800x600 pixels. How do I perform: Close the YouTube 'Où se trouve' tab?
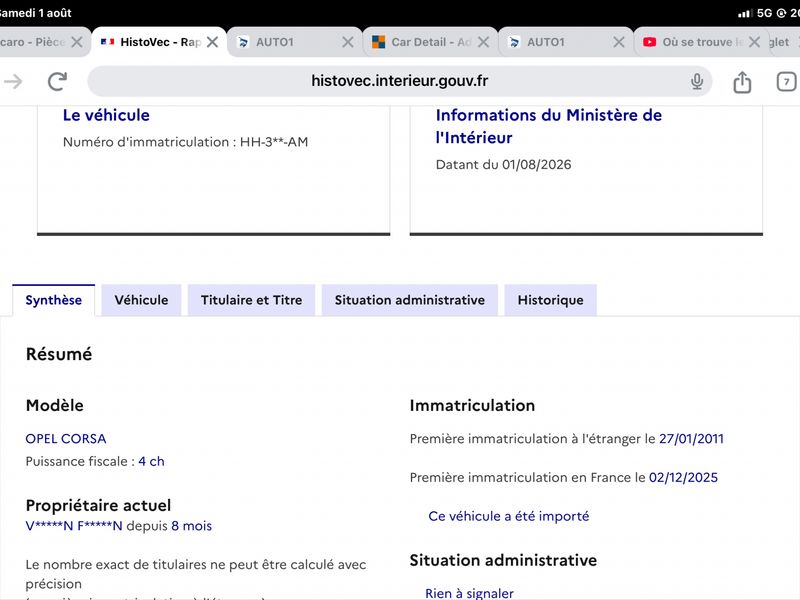tap(754, 42)
